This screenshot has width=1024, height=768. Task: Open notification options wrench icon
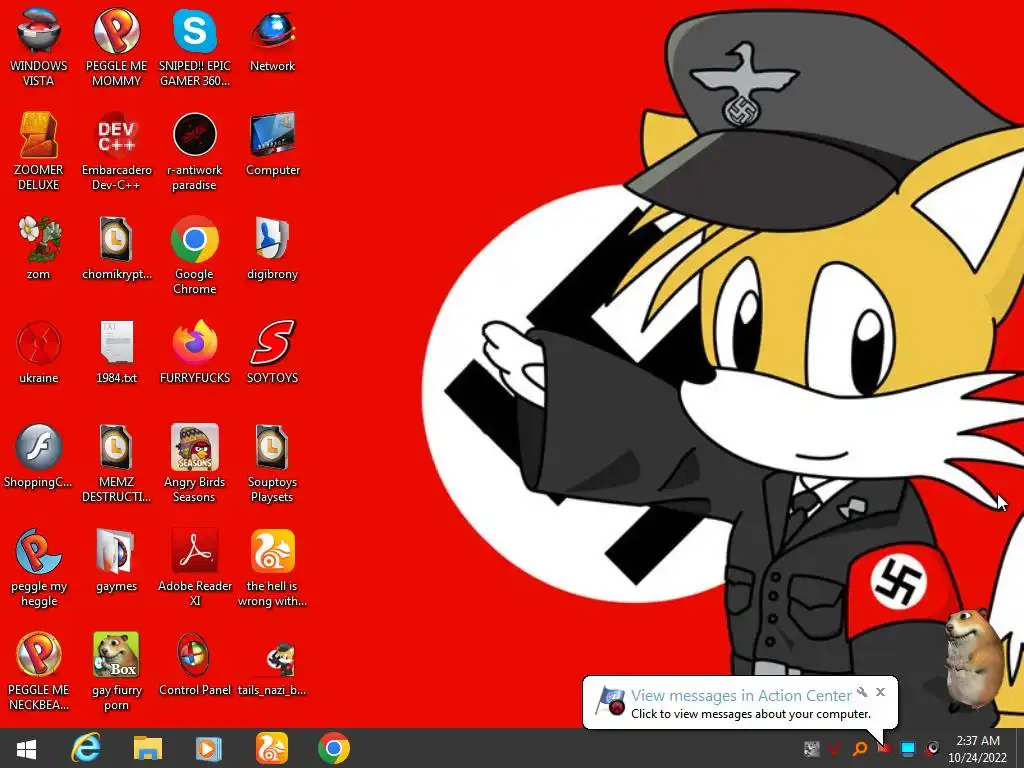(862, 692)
